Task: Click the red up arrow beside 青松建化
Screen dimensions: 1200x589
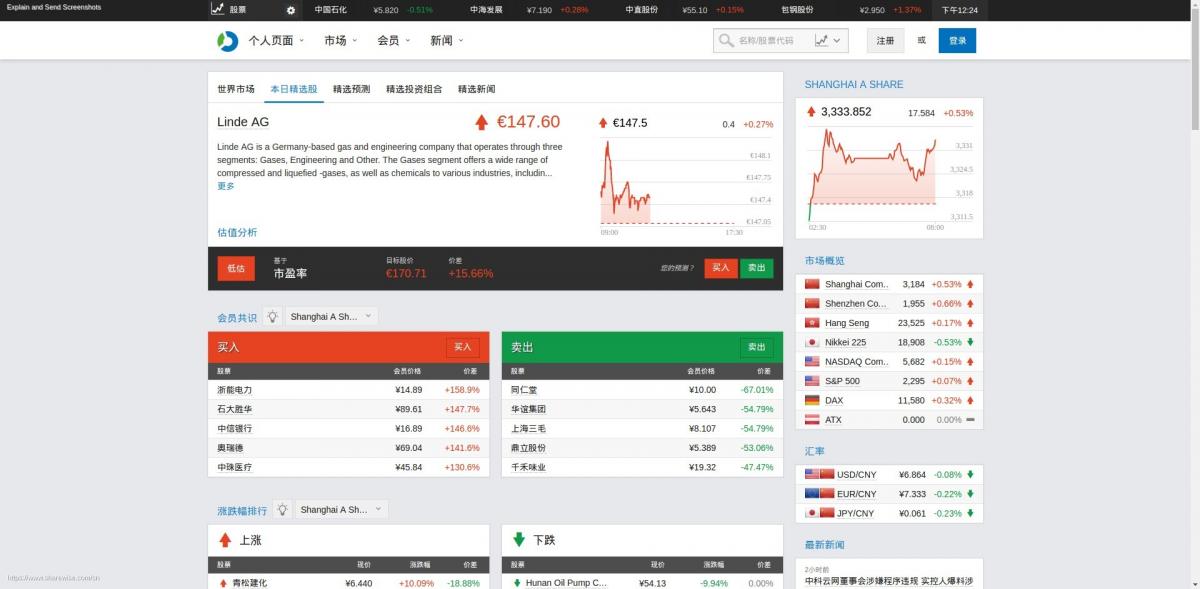Action: [223, 583]
